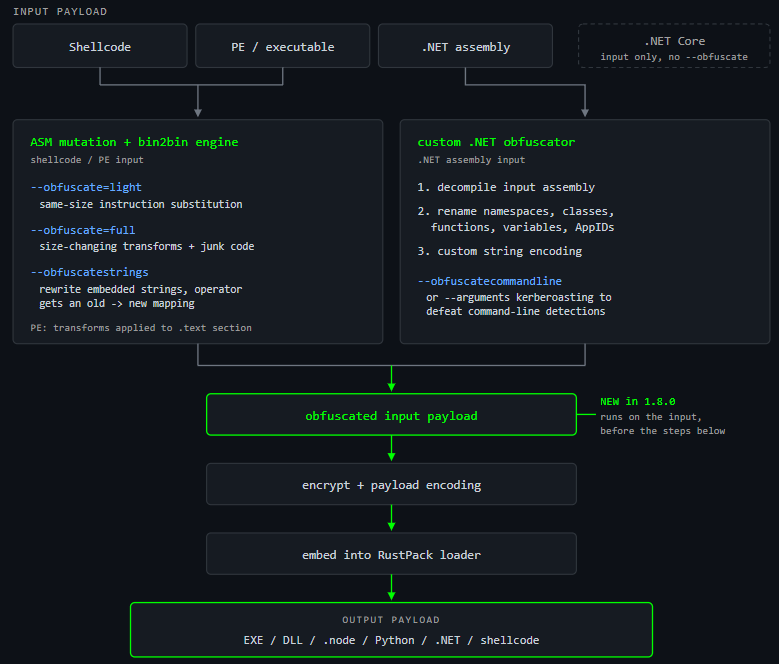Click the 'embed into RustPack loader' box

391,554
